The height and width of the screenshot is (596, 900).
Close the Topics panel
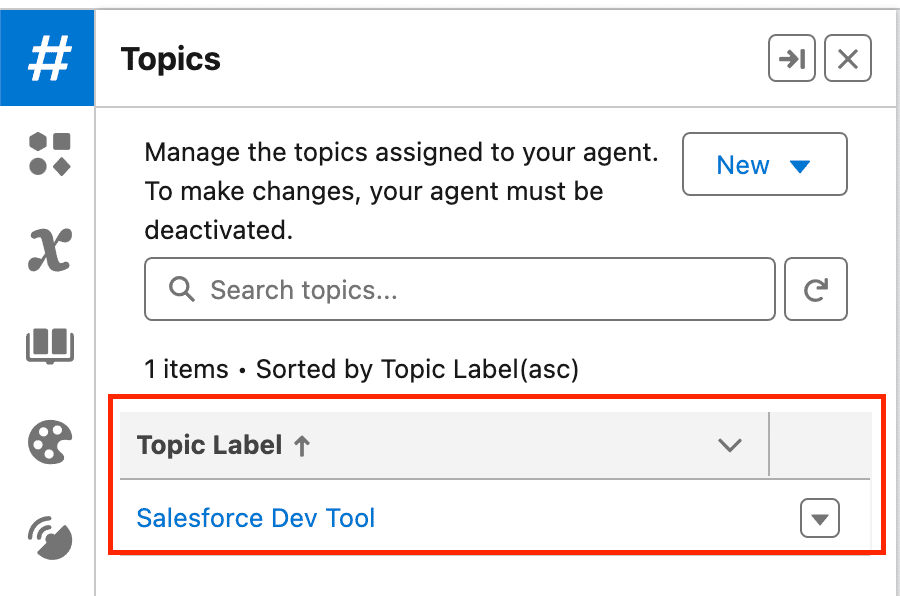tap(847, 59)
